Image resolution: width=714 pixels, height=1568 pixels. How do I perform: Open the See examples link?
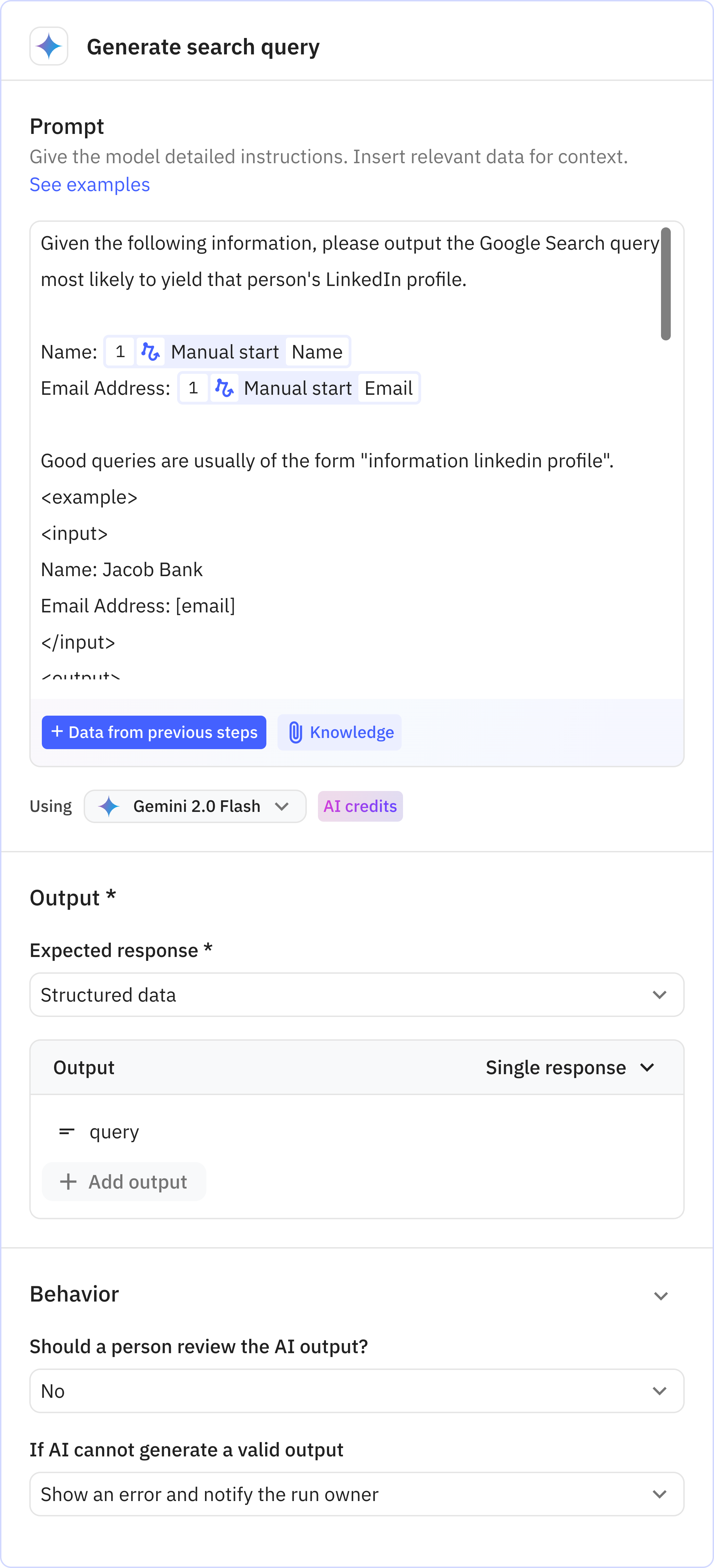(90, 184)
